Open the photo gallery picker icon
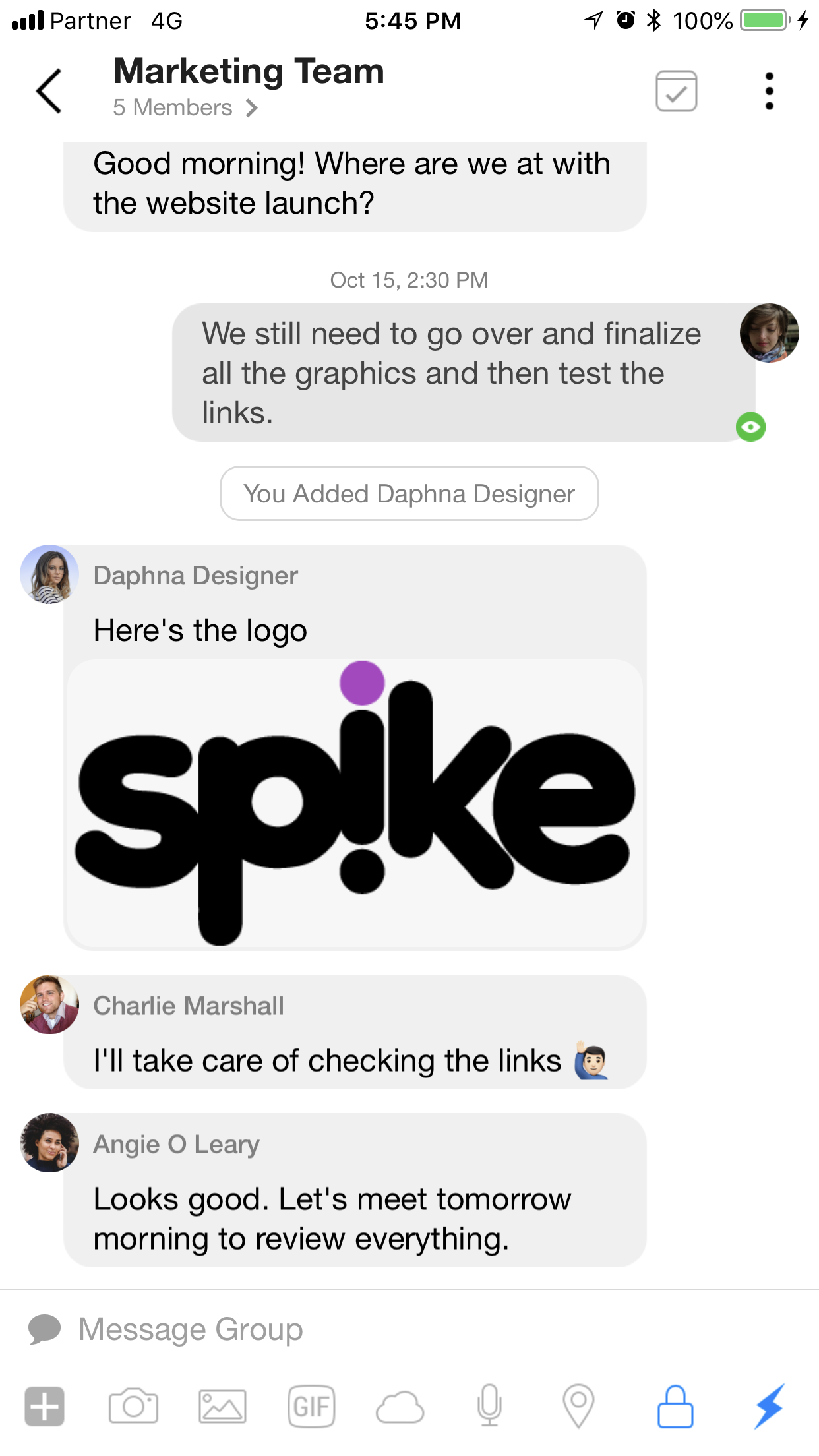 (222, 1407)
